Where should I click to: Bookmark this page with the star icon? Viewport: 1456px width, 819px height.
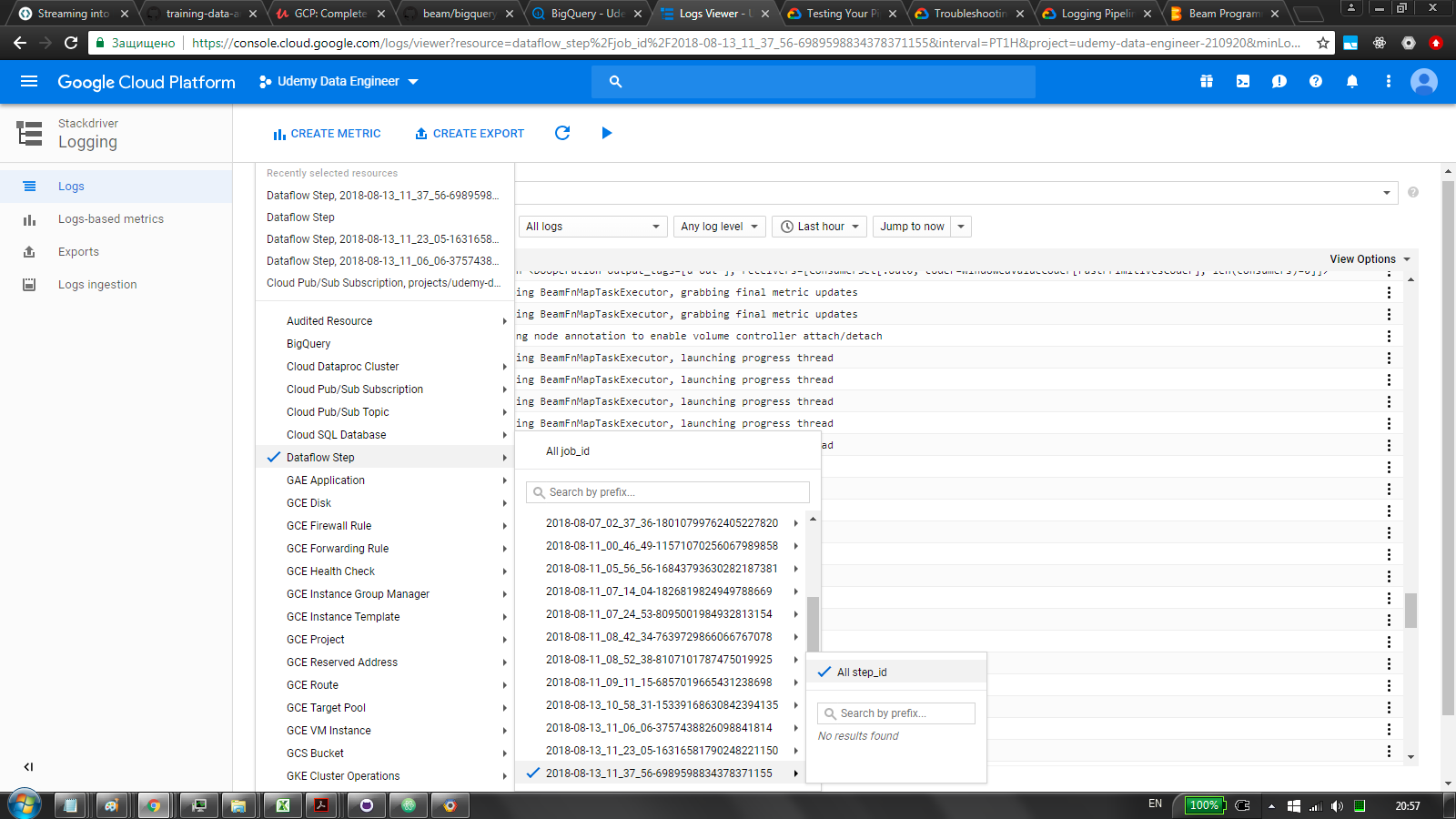(x=1323, y=43)
